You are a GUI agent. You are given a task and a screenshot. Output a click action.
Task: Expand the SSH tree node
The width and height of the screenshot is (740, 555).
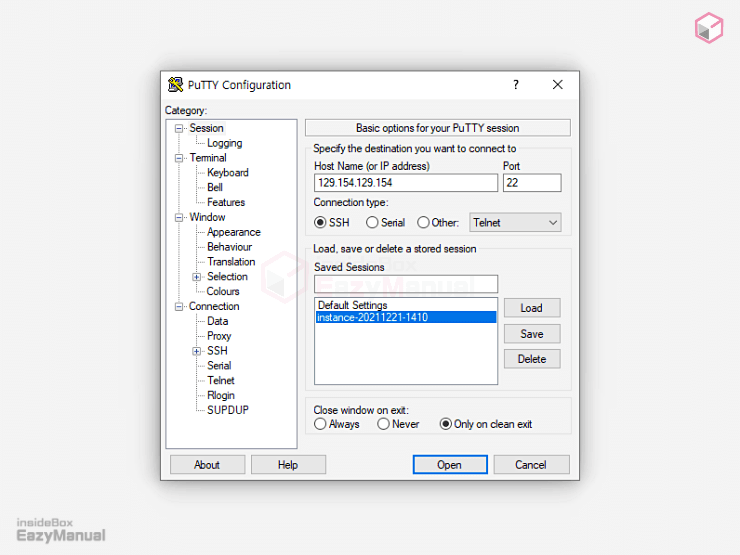(197, 351)
